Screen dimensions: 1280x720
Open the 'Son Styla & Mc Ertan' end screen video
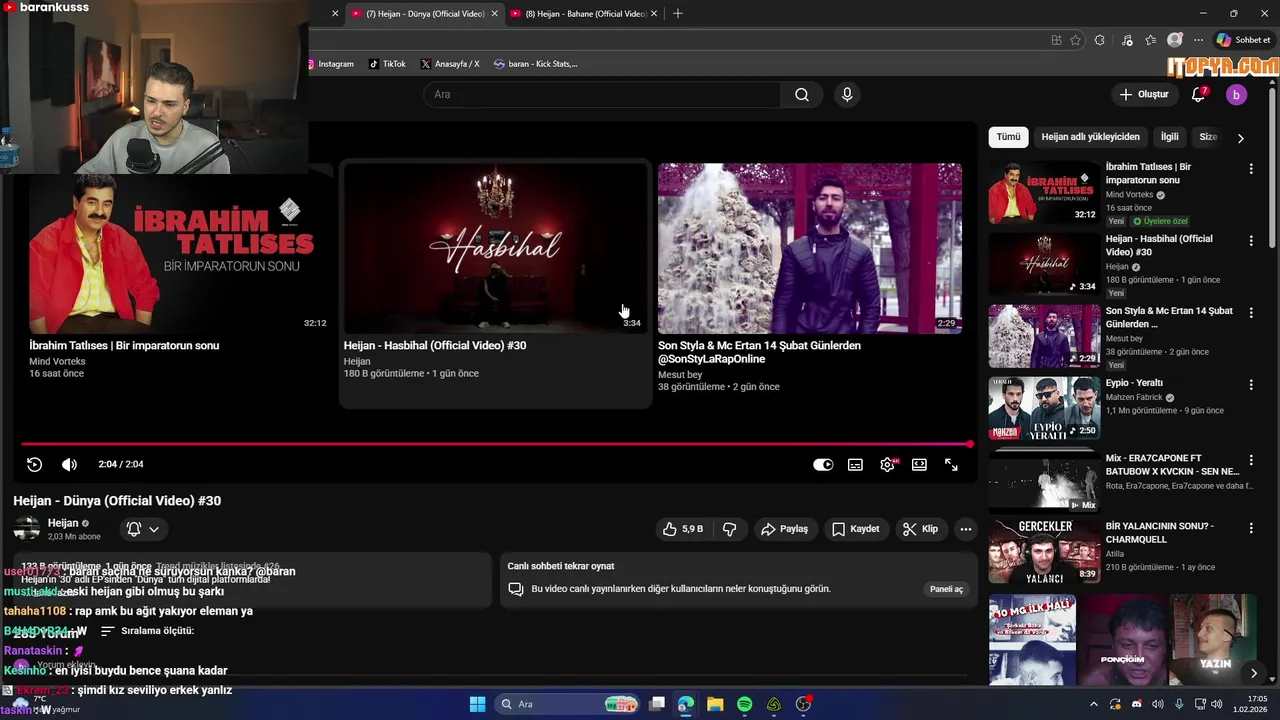click(x=810, y=248)
